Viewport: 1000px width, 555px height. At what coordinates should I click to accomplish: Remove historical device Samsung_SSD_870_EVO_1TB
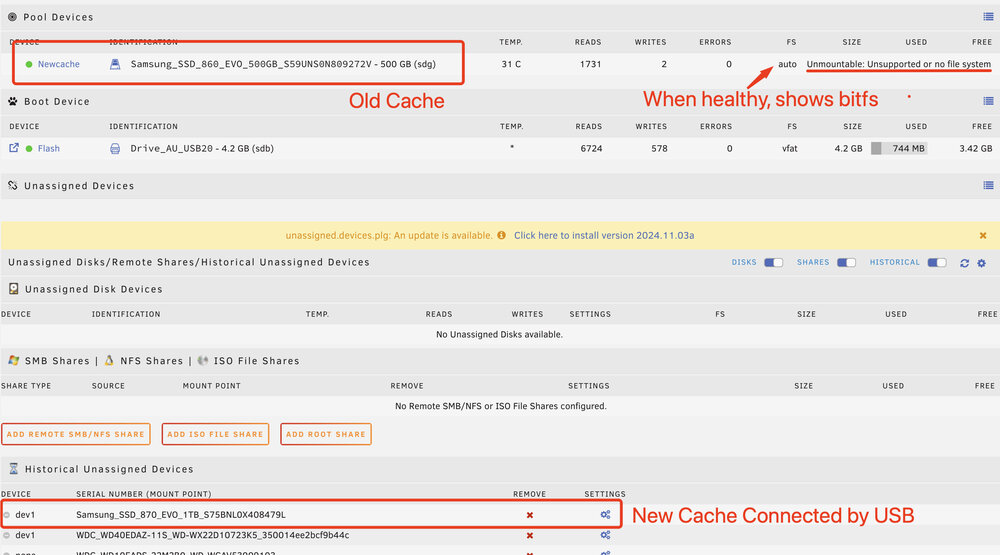tap(529, 515)
